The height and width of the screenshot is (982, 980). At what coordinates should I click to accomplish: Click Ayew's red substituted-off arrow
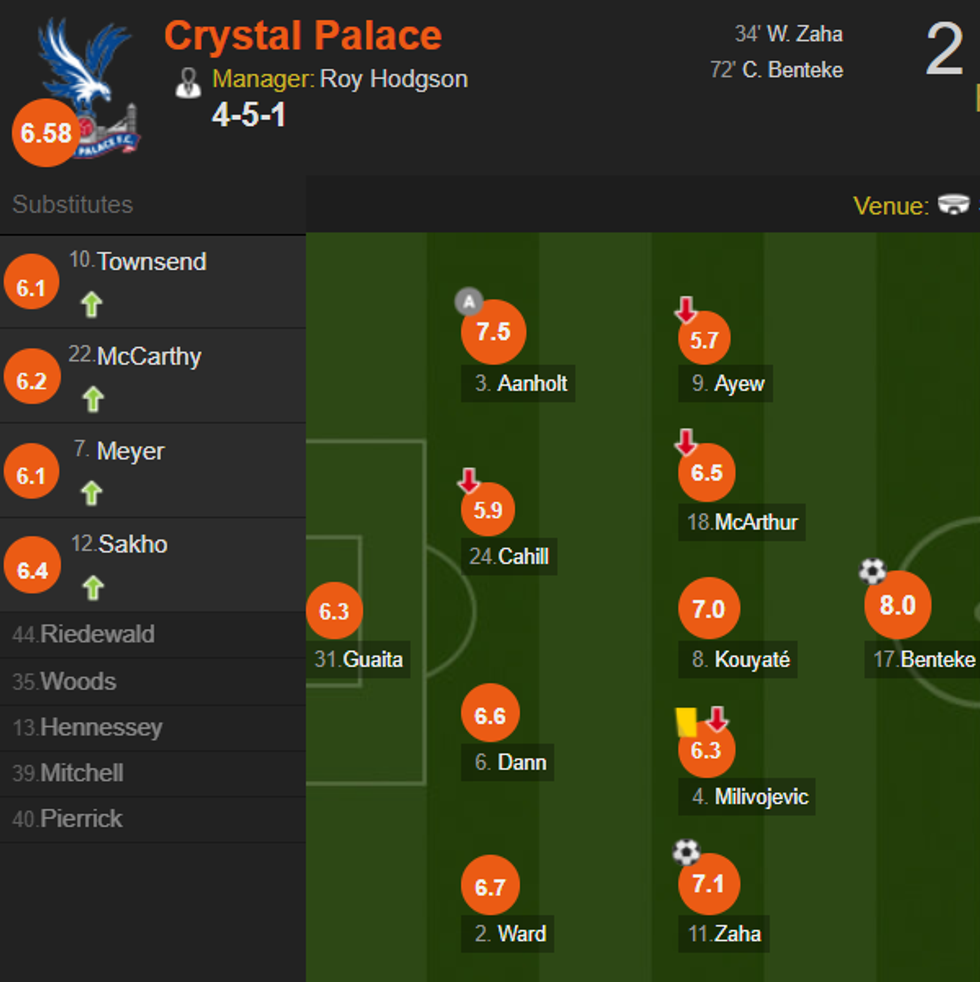(686, 310)
